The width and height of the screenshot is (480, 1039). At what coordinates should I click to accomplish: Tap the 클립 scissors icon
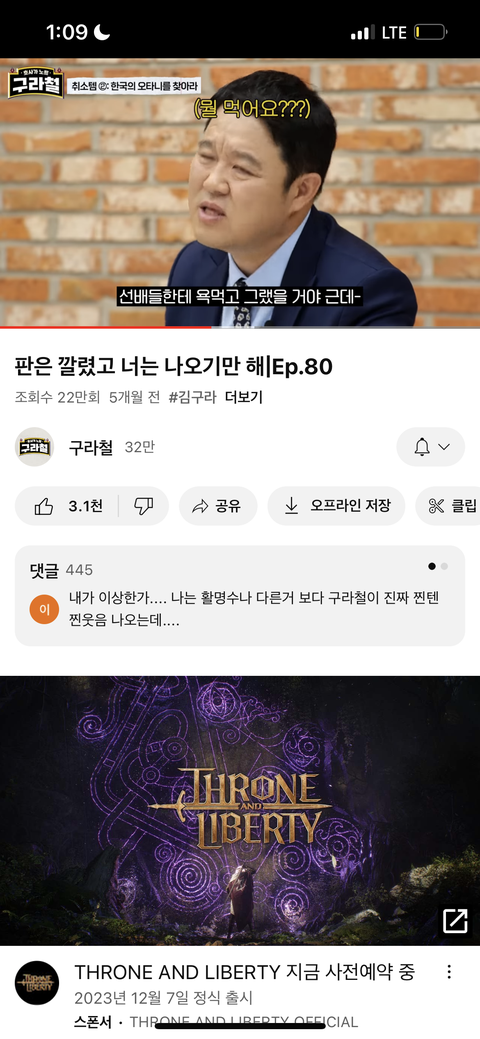pyautogui.click(x=436, y=506)
